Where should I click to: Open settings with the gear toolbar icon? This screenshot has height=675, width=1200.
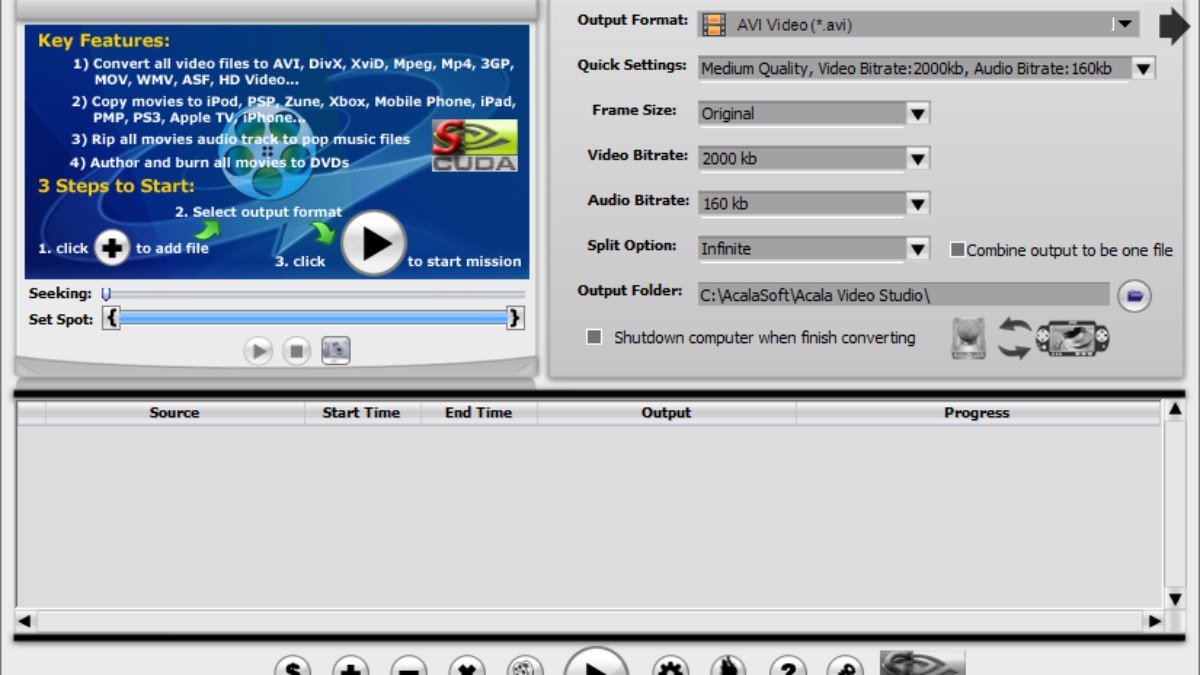[670, 665]
